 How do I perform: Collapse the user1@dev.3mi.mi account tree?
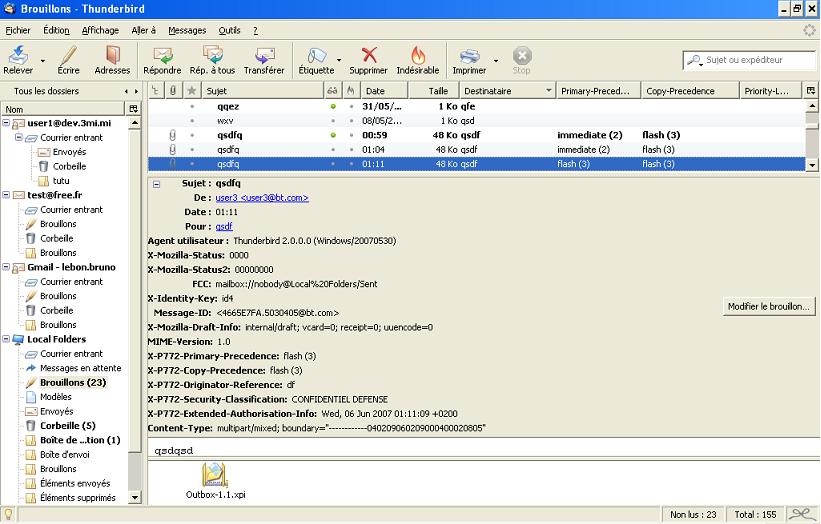coord(6,123)
